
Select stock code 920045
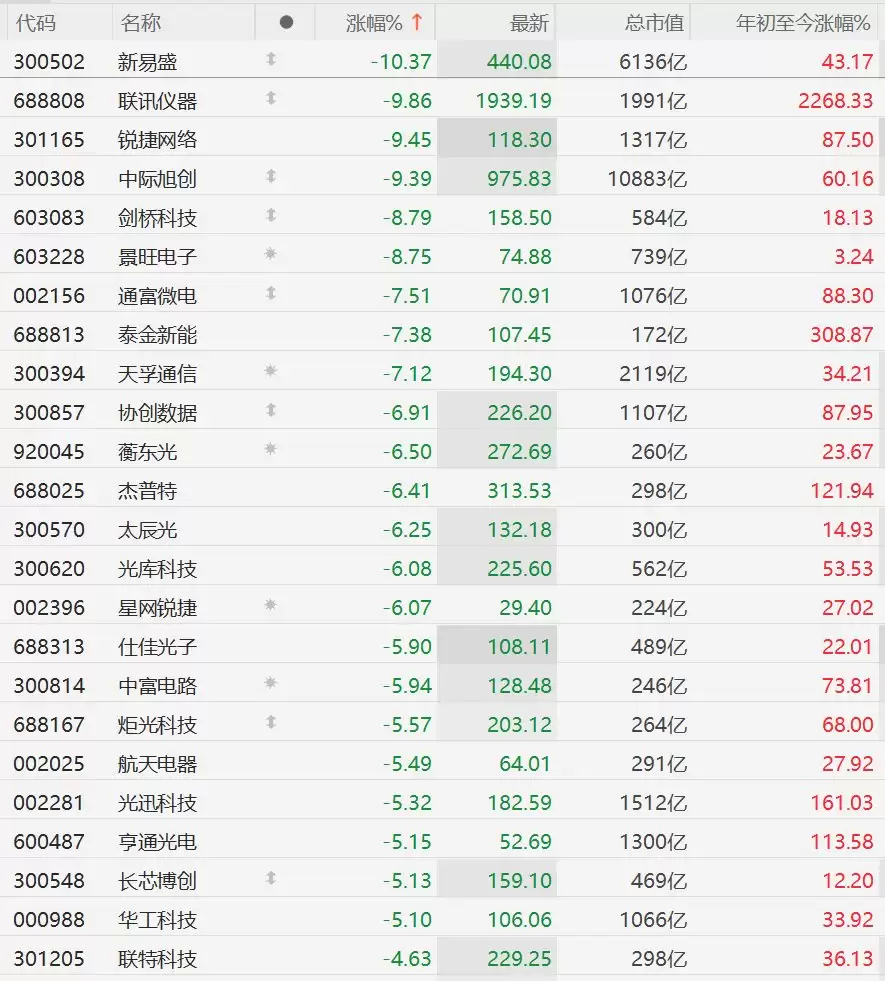(x=49, y=452)
